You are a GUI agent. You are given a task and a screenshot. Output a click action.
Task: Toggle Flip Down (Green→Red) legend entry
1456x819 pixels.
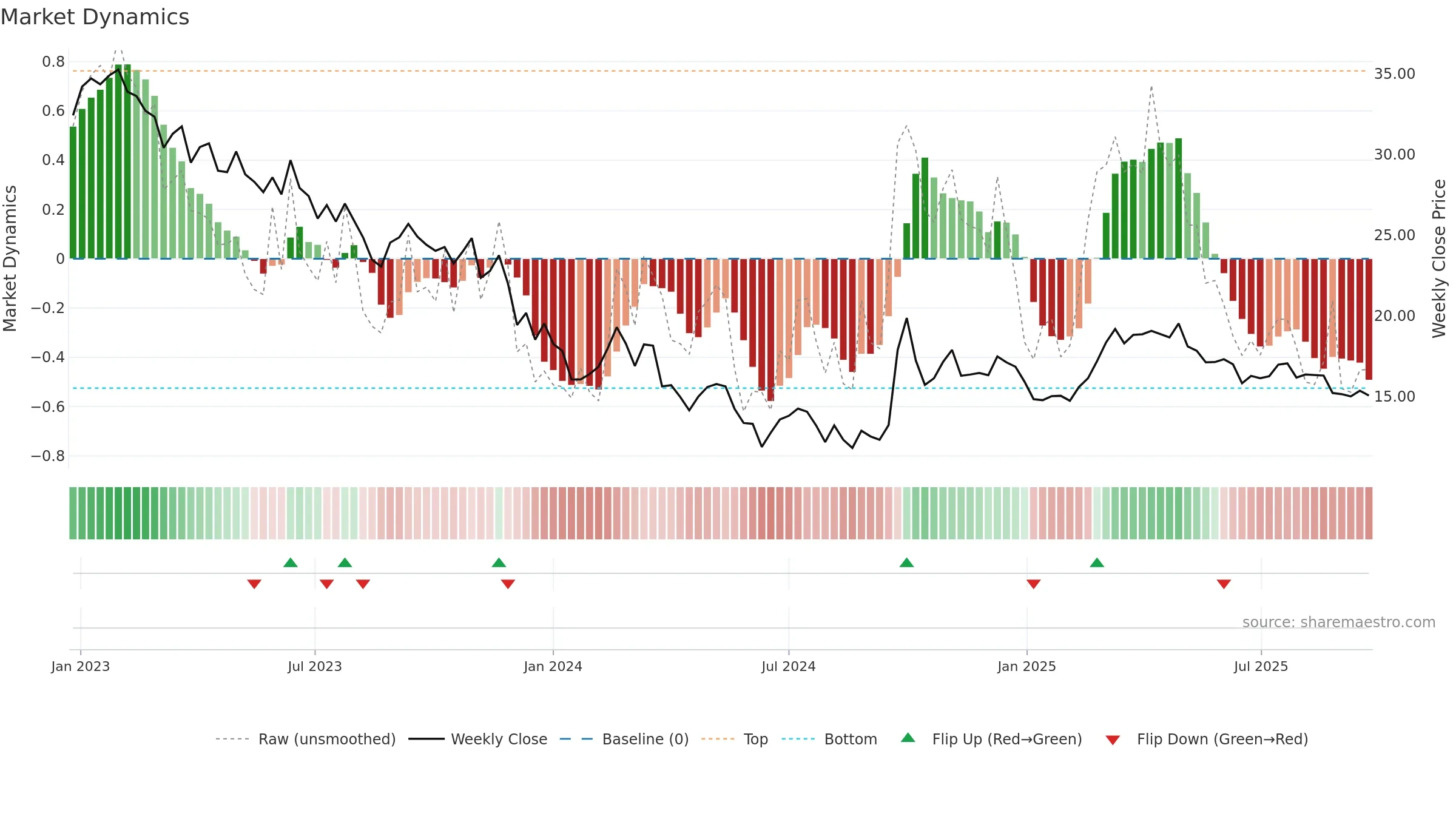1207,739
